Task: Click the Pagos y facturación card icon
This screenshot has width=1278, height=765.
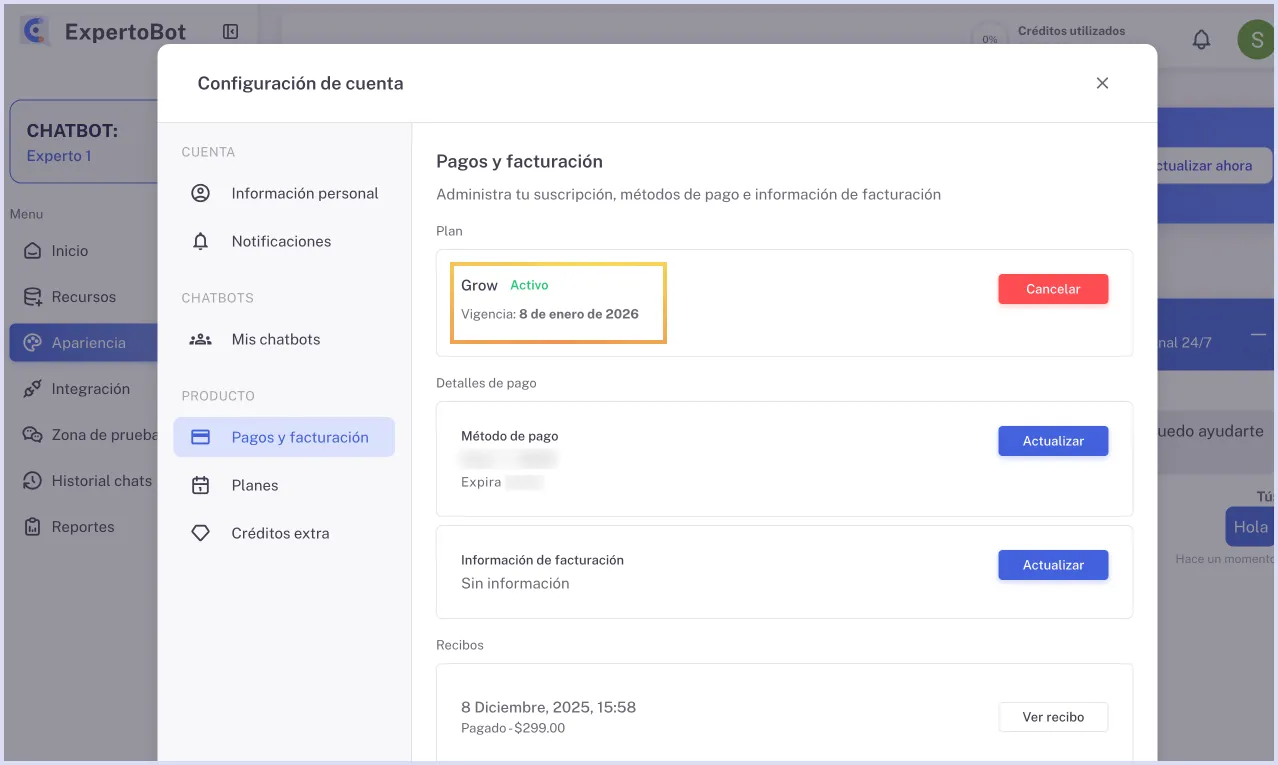Action: coord(200,437)
